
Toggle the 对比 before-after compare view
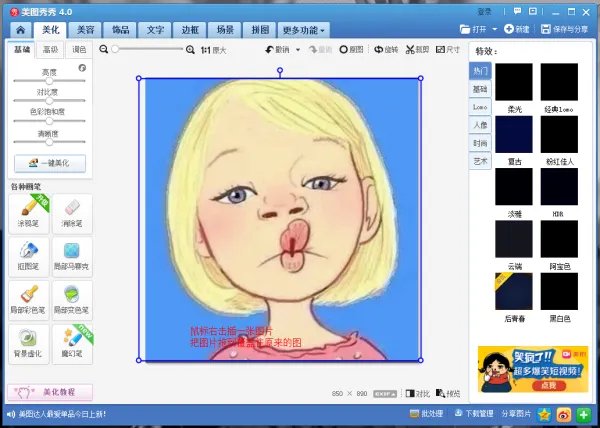[418, 393]
